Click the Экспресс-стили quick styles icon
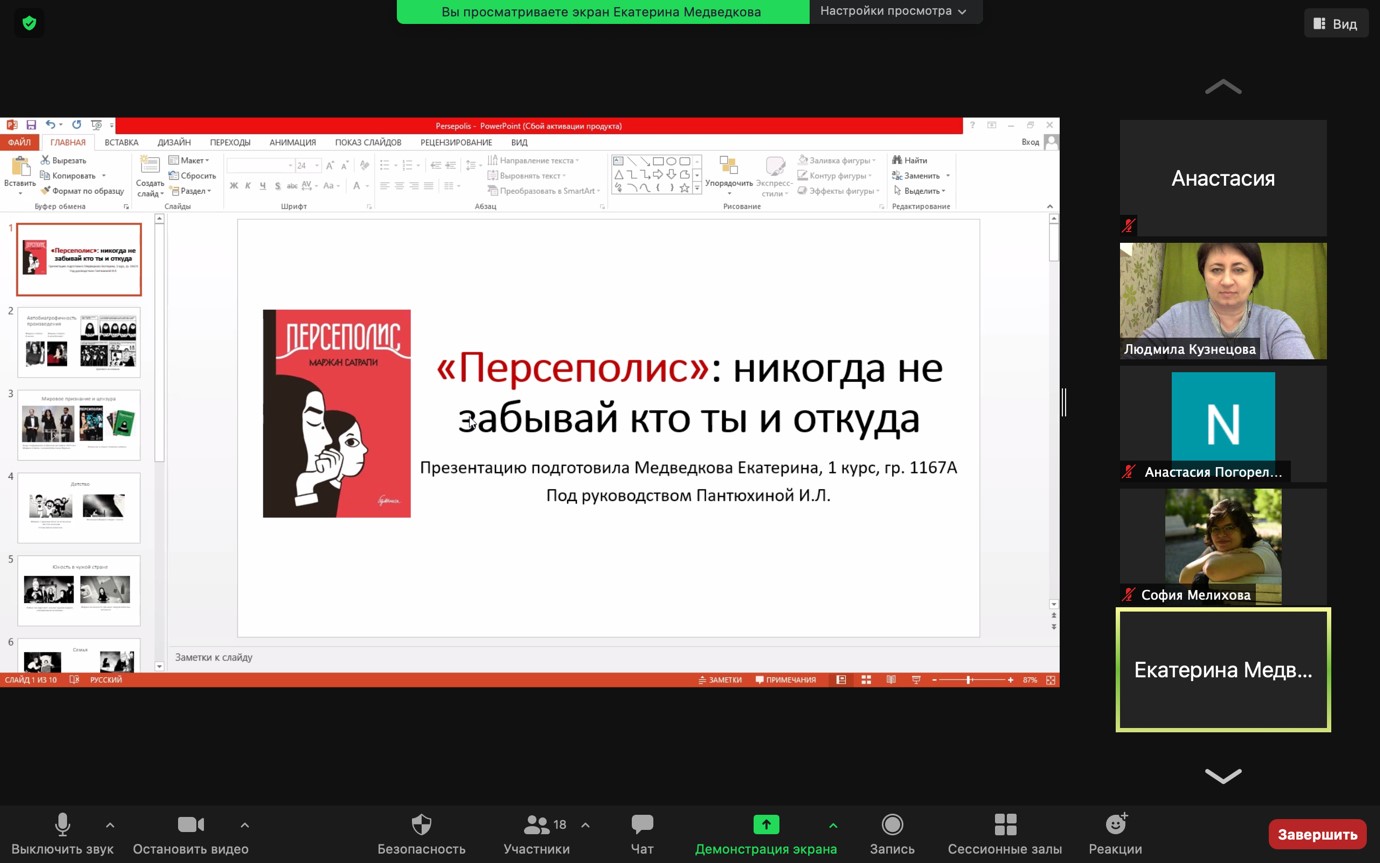Image resolution: width=1380 pixels, height=863 pixels. point(775,166)
